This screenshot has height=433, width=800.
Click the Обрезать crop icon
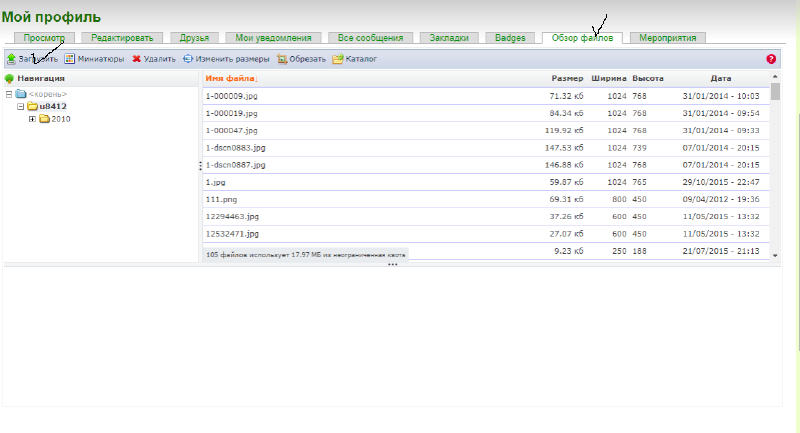(282, 59)
